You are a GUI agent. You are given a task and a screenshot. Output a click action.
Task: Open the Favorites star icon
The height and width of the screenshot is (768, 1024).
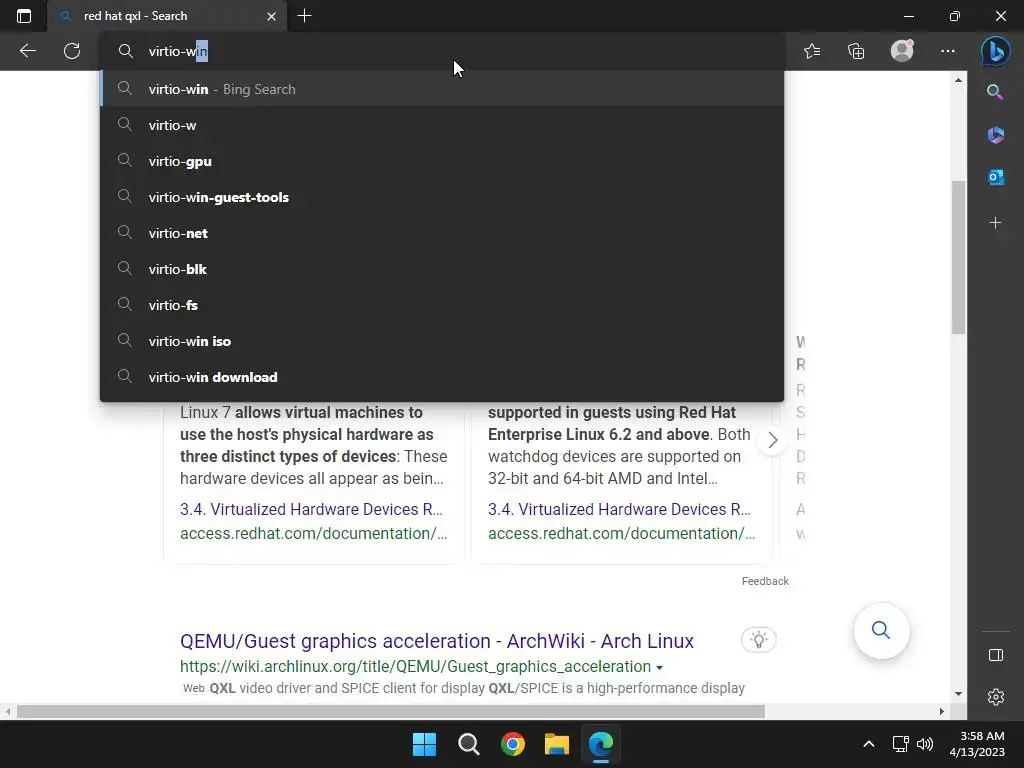[x=812, y=51]
